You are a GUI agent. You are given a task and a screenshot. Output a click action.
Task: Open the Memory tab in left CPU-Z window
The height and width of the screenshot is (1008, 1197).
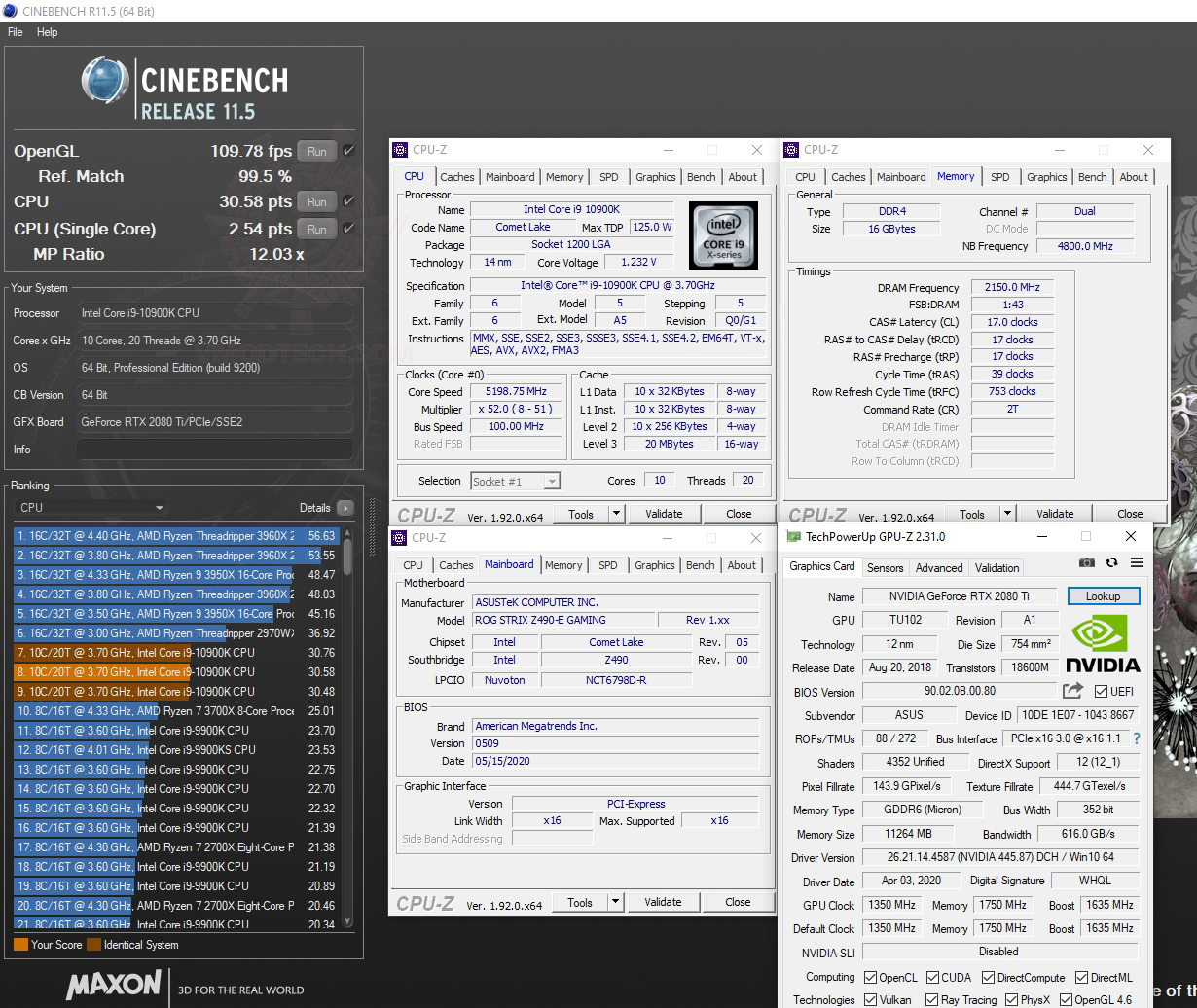[564, 176]
